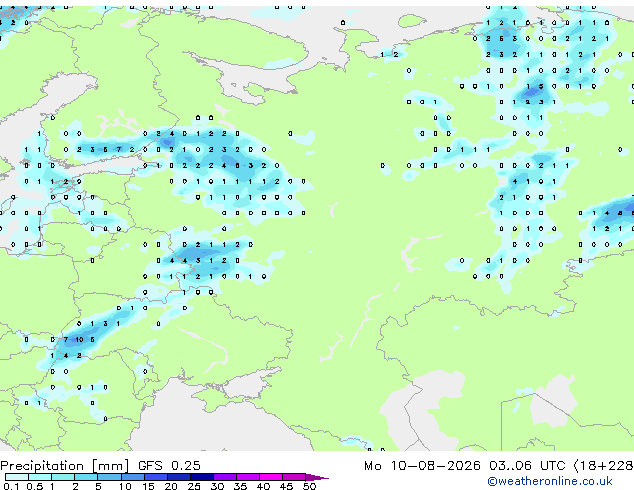634x490 pixels.
Task: Click the 2–5 mm cyan legend swatch
Action: pos(86,477)
